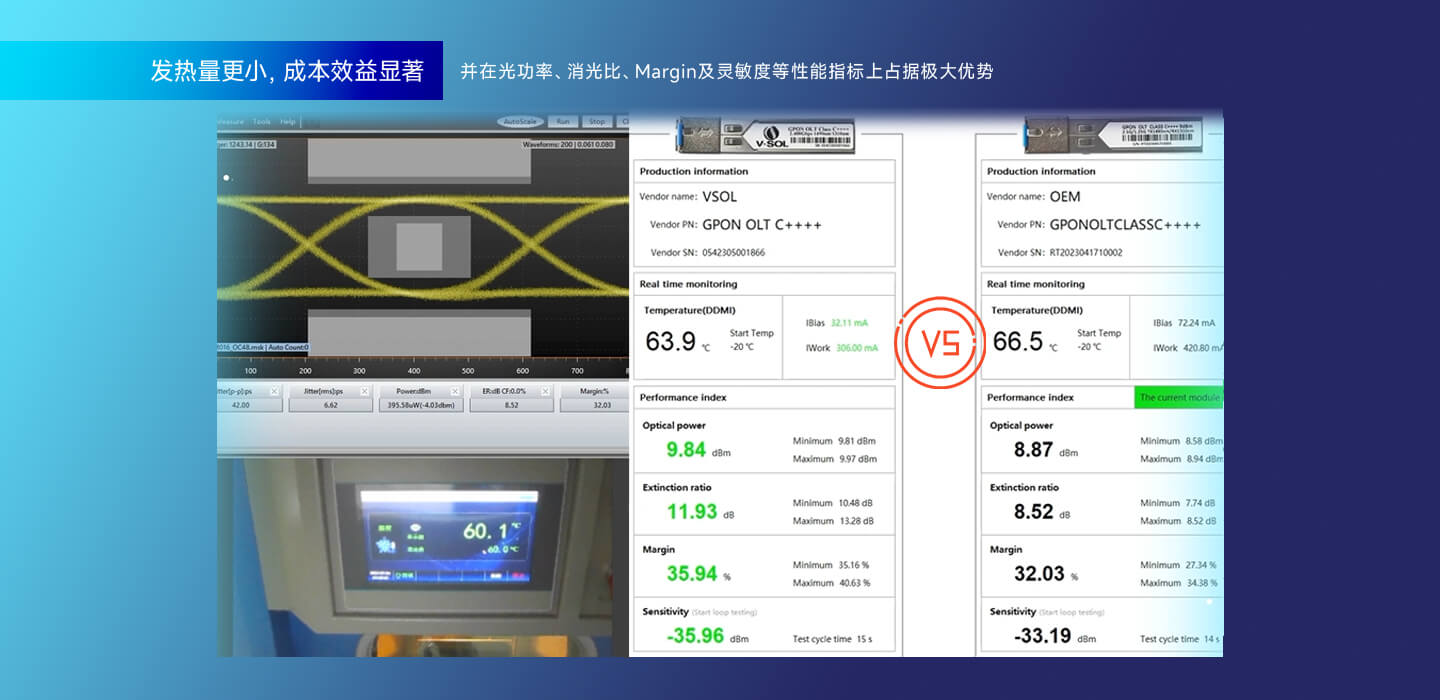Image resolution: width=1440 pixels, height=700 pixels.
Task: Click the 11.93 dB extinction ratio
Action: [692, 512]
